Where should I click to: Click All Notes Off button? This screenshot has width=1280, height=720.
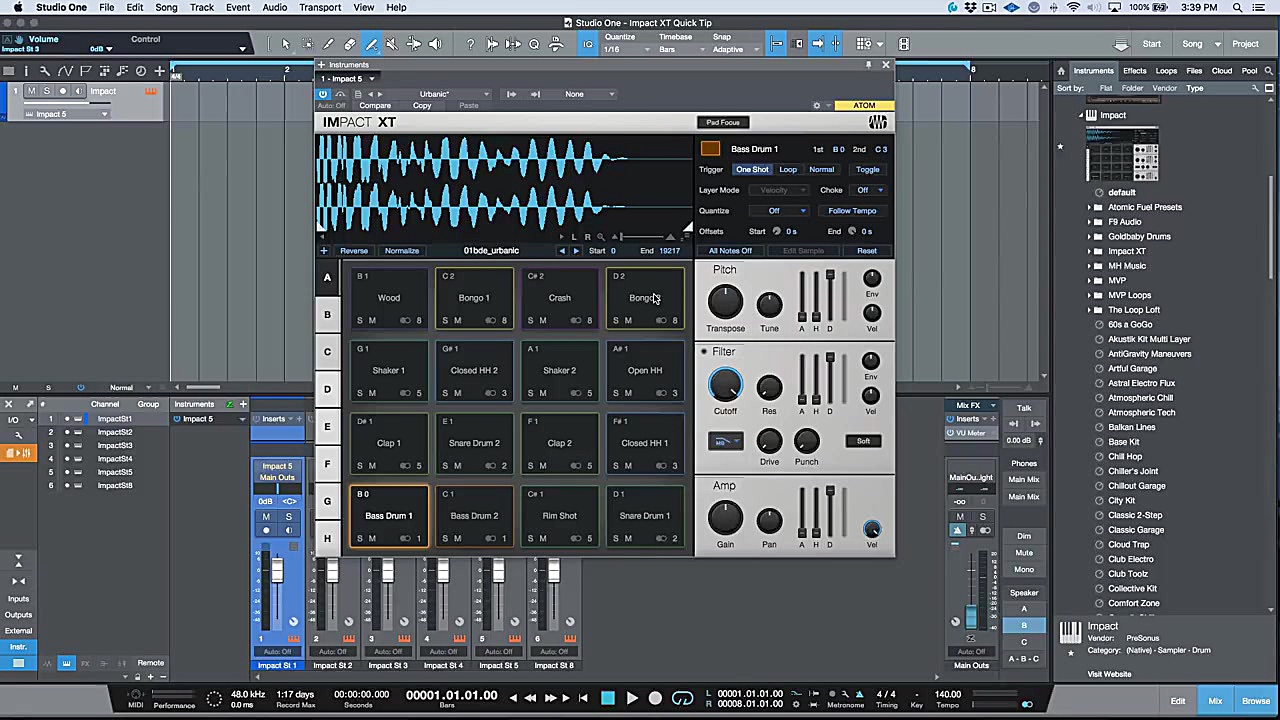click(730, 251)
